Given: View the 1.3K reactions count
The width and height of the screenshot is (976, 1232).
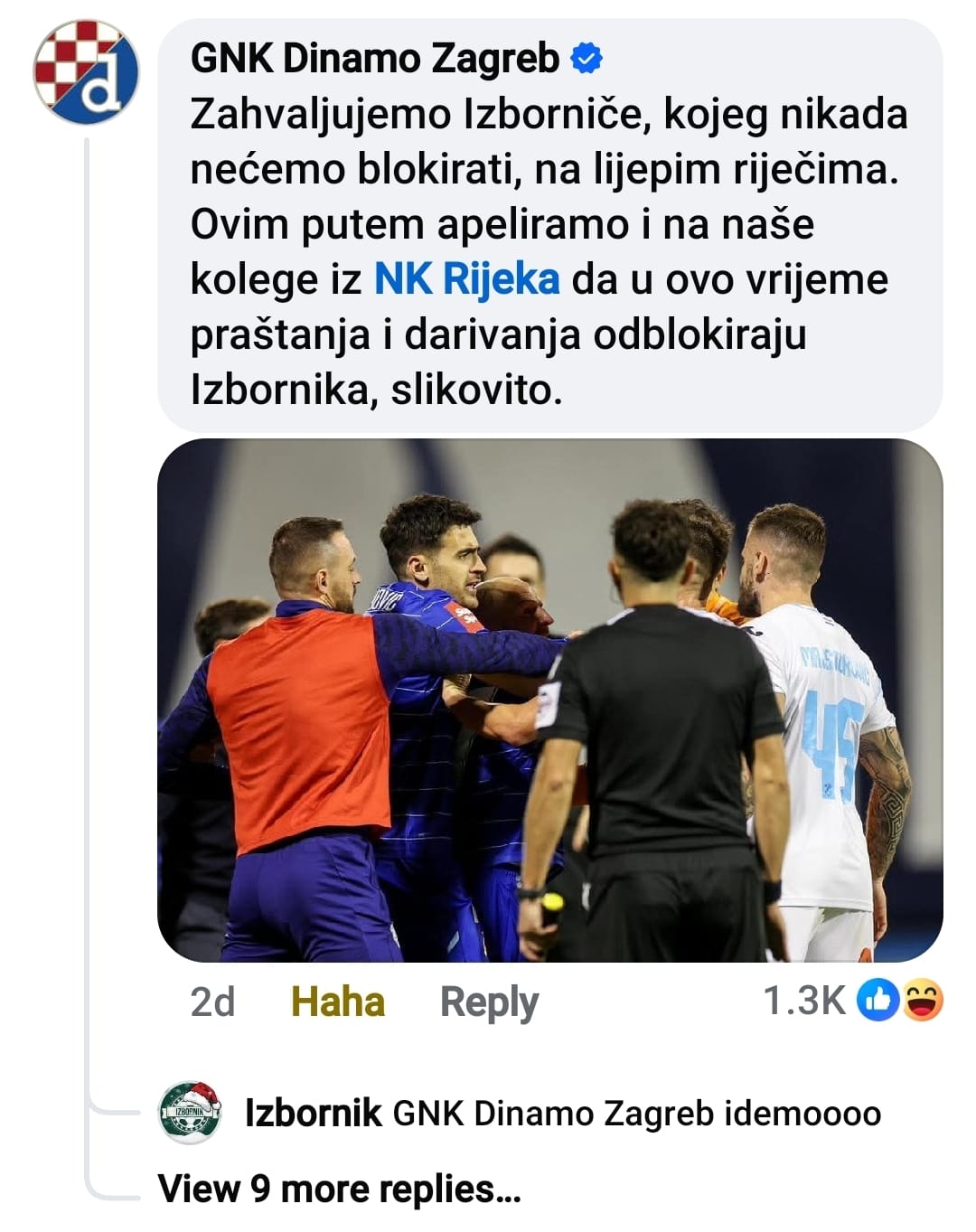Looking at the screenshot, I should tap(804, 1001).
